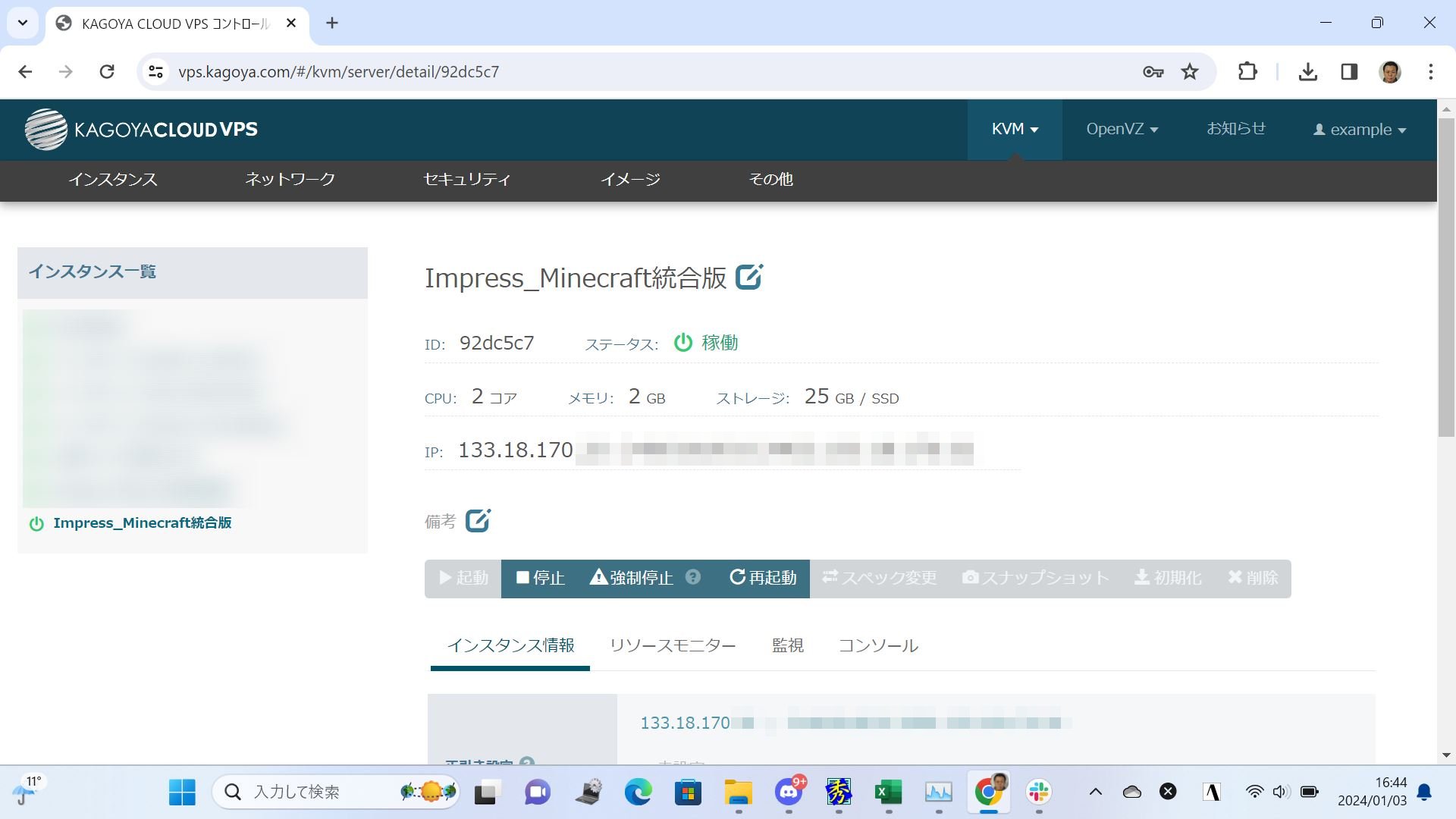Expand the OpenVZ dropdown menu
1456x819 pixels.
(x=1122, y=130)
